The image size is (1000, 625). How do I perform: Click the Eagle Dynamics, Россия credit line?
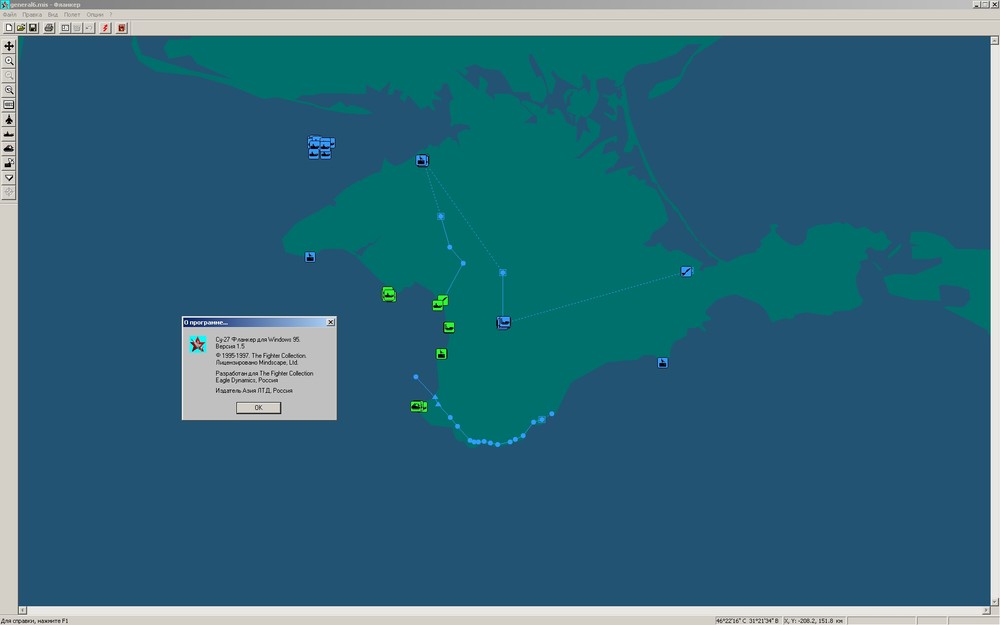coord(246,380)
